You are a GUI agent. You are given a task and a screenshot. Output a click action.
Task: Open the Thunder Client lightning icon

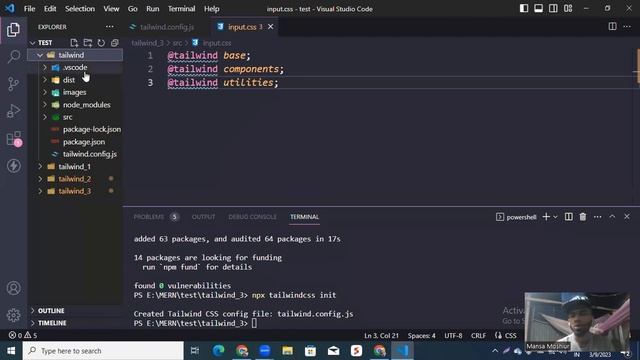pyautogui.click(x=13, y=166)
